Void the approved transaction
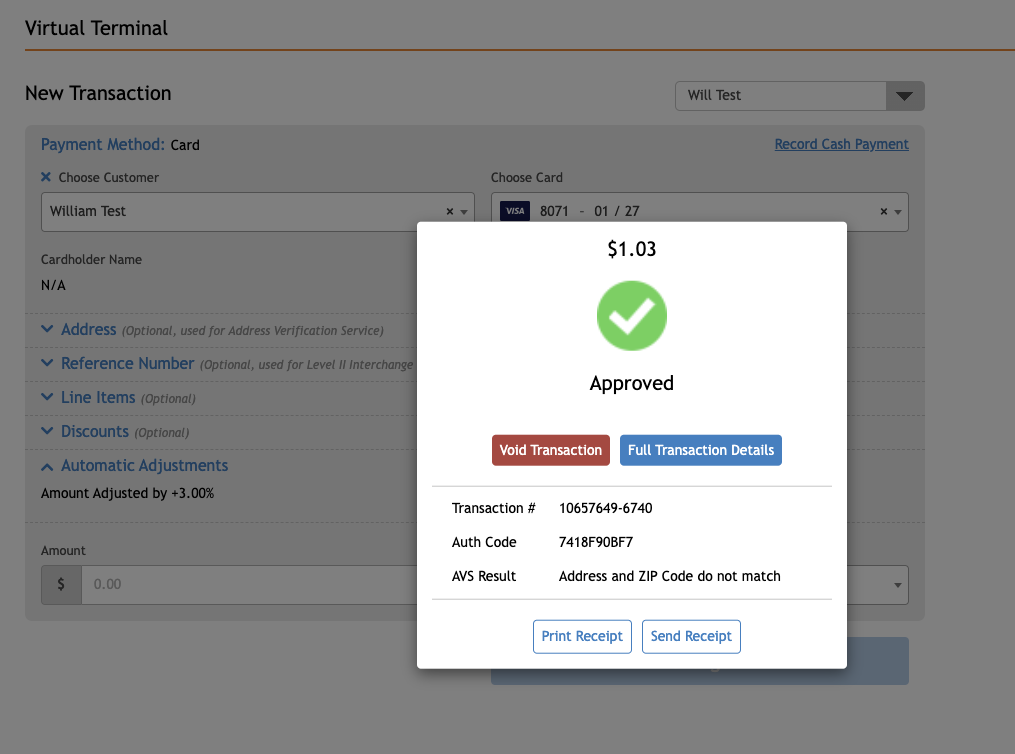1015x754 pixels. click(551, 450)
